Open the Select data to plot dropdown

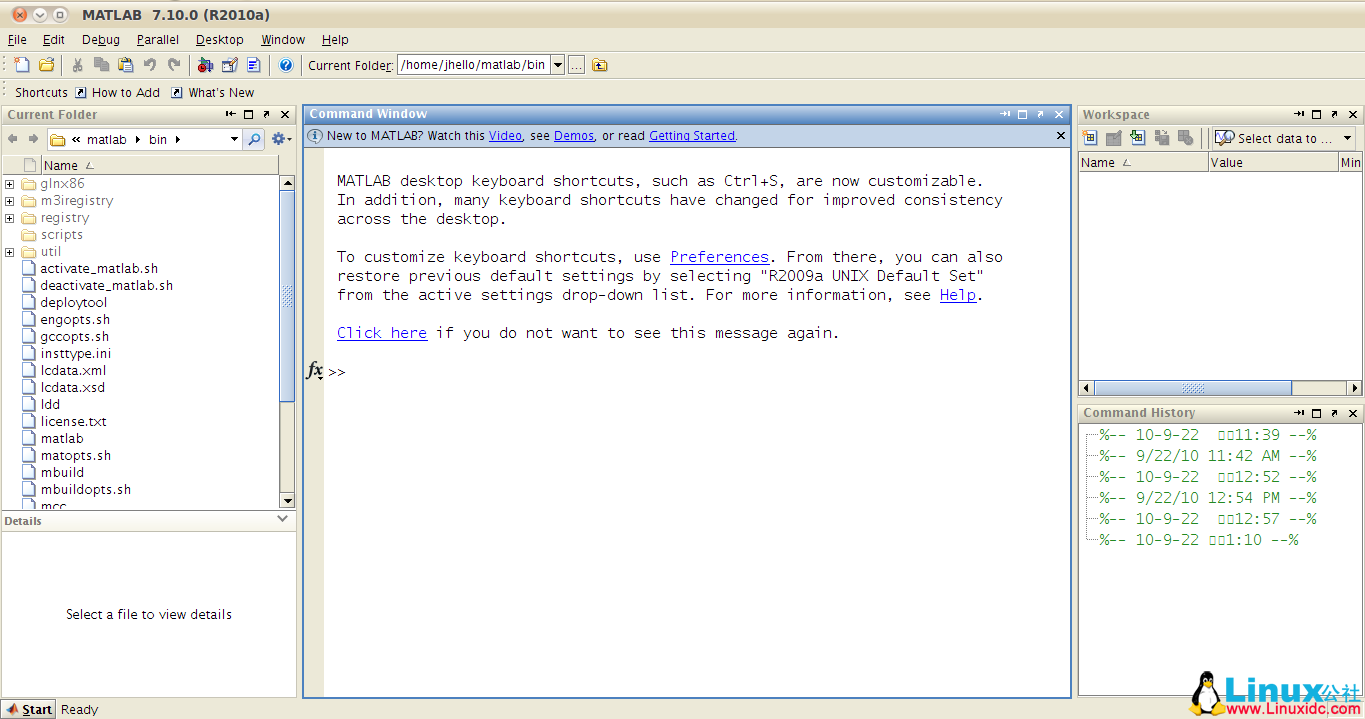coord(1347,138)
